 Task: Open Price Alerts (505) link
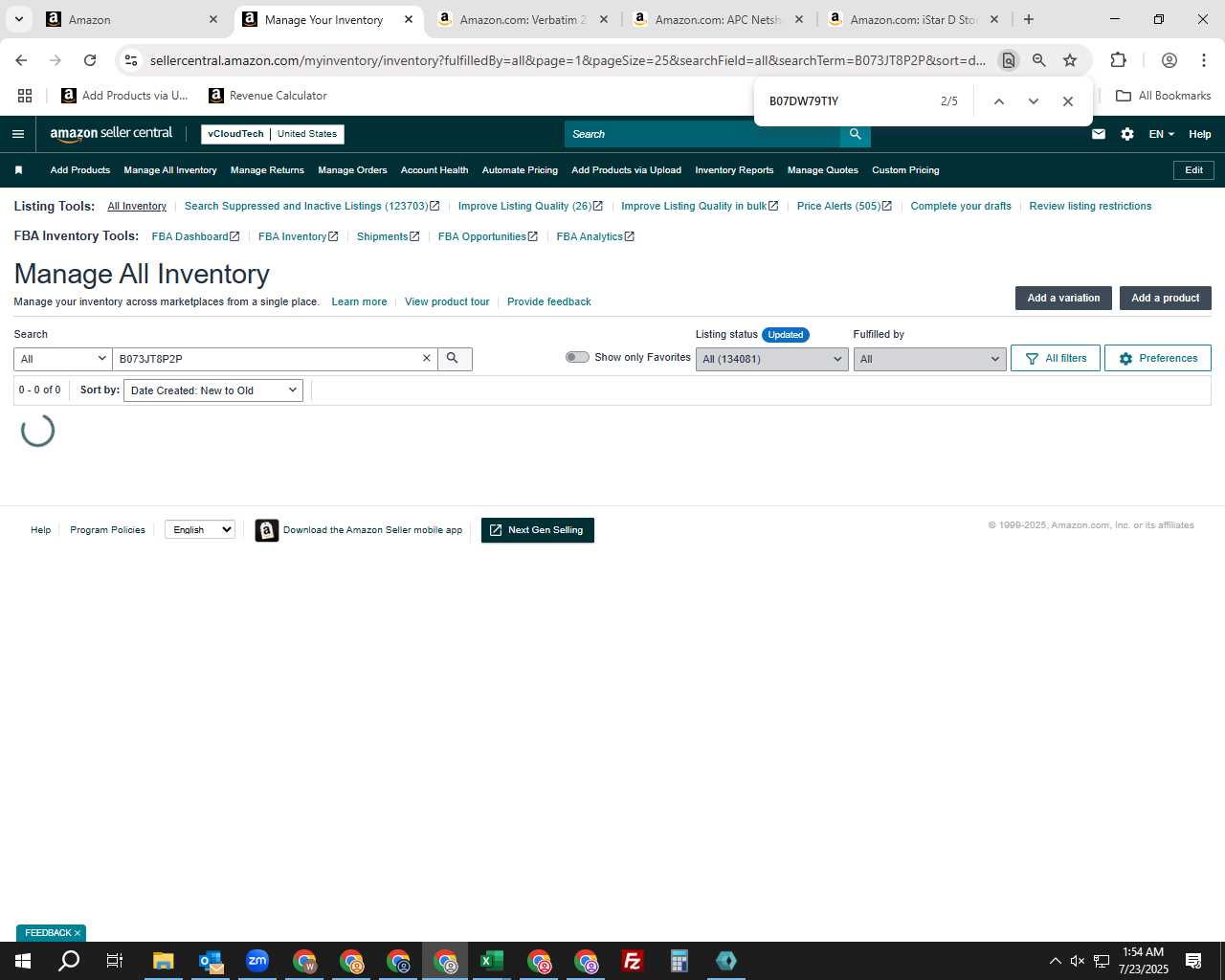844,206
